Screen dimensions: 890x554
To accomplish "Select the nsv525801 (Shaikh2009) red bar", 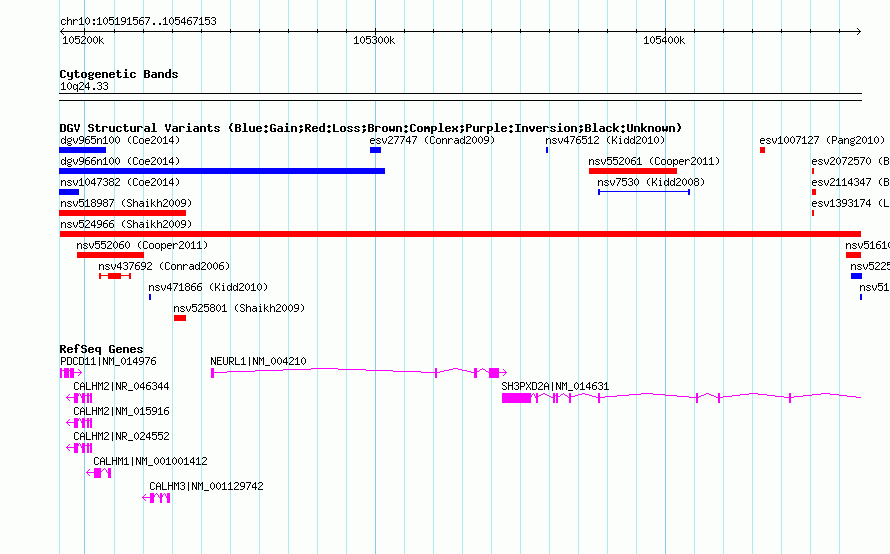I will click(x=180, y=318).
